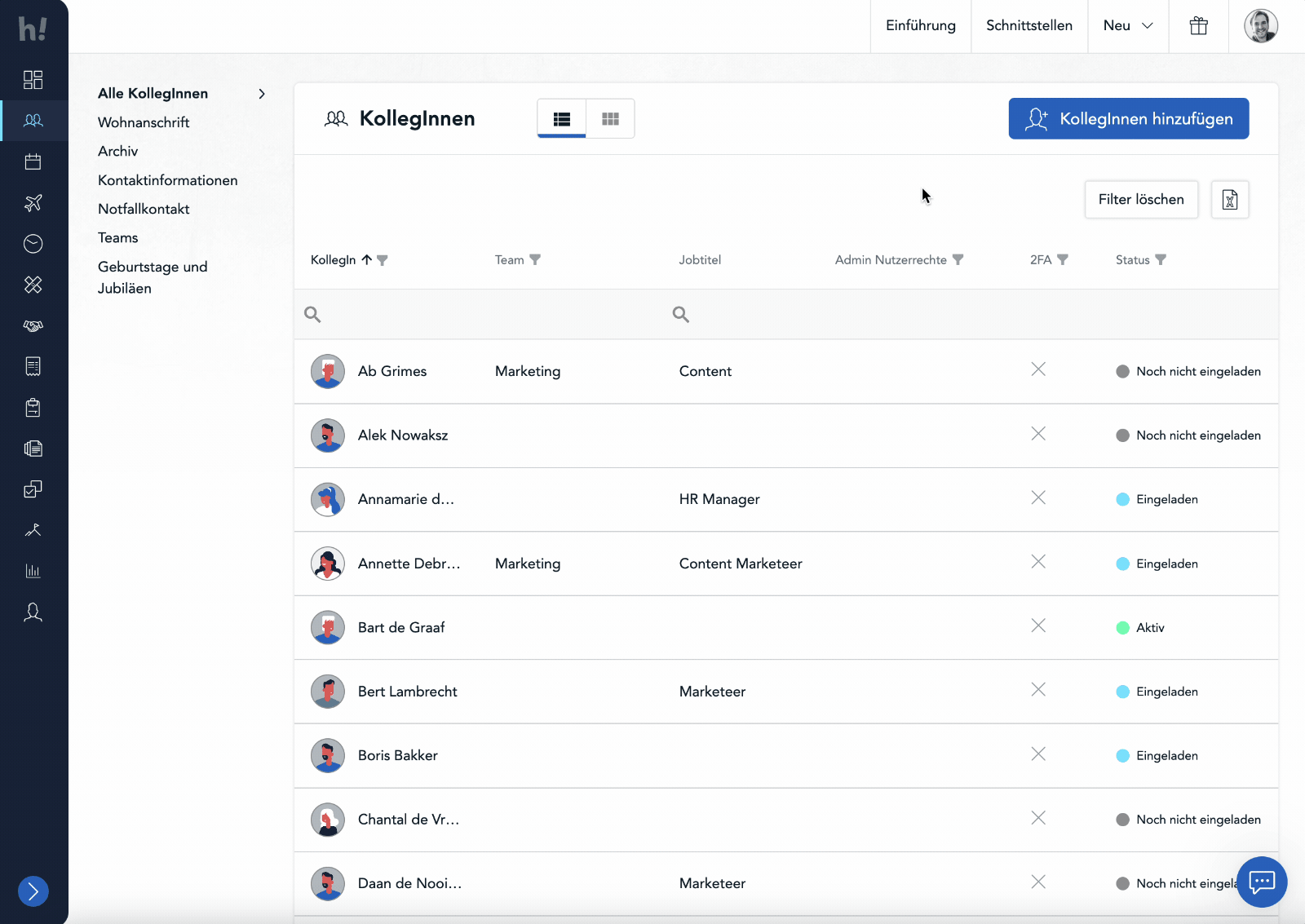The width and height of the screenshot is (1305, 924).
Task: Export list with the Excel file icon
Action: pos(1229,200)
